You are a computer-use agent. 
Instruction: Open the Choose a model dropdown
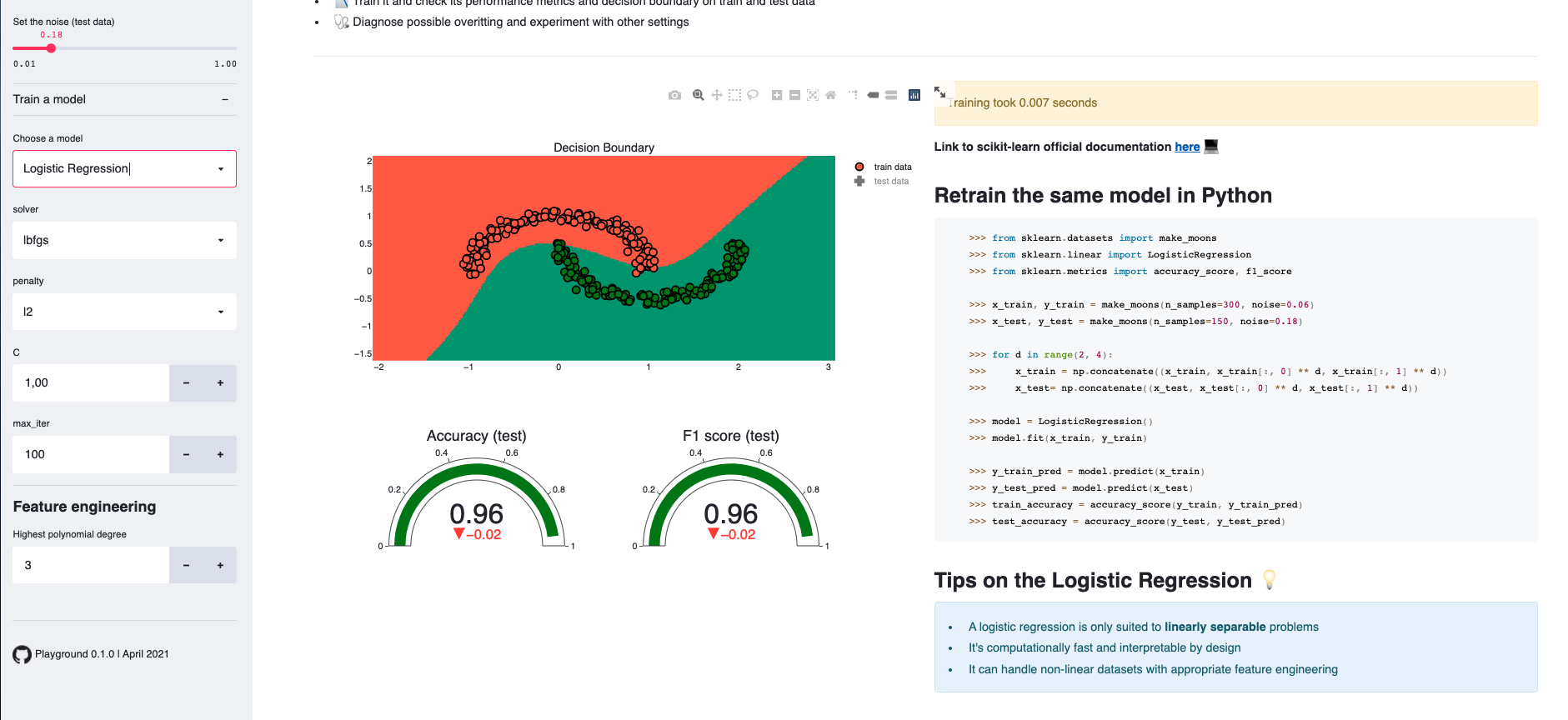pyautogui.click(x=124, y=168)
